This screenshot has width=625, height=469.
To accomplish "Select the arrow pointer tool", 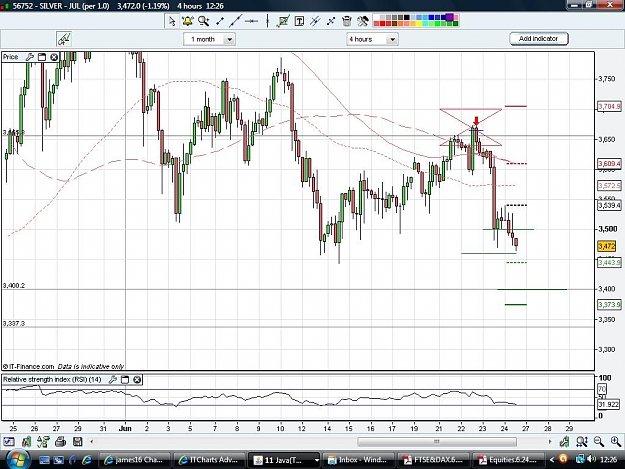I will tap(172, 21).
